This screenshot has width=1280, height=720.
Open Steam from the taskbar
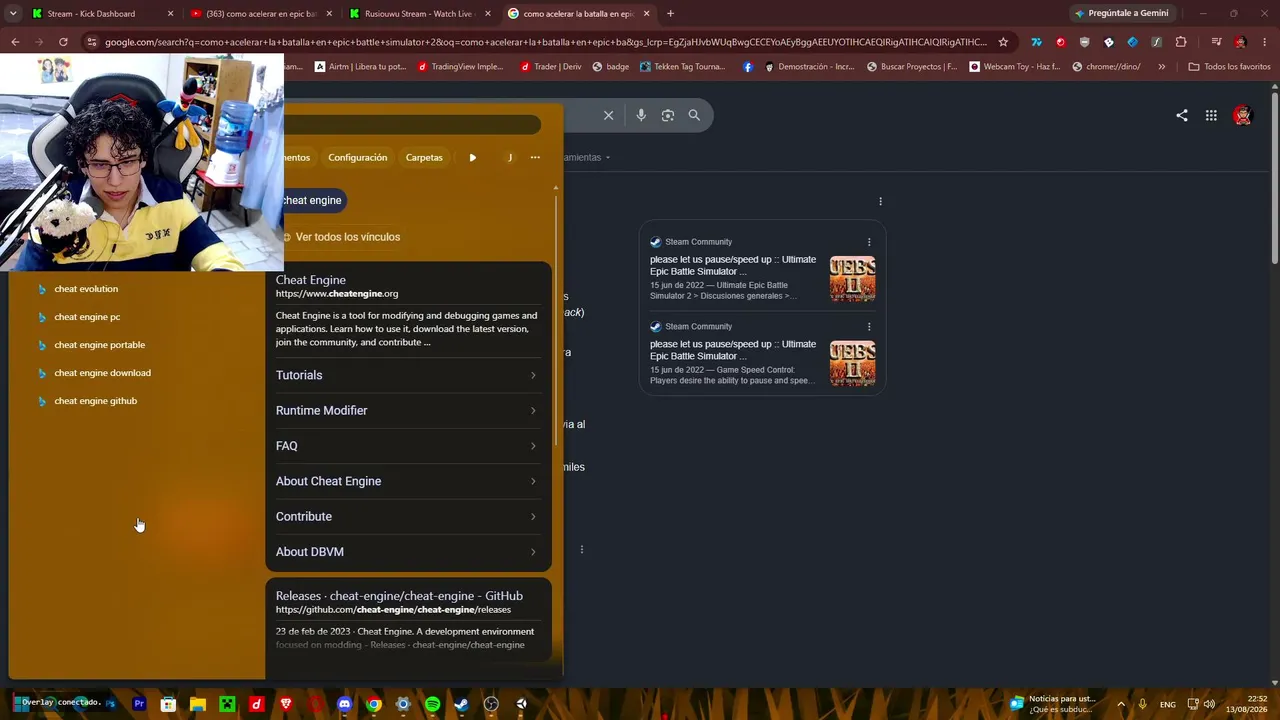click(461, 704)
